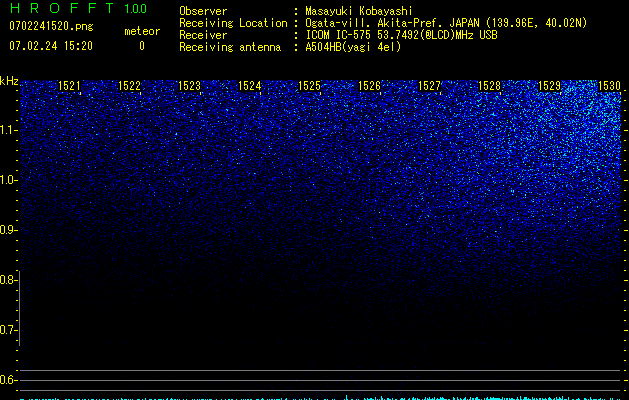Click the Receiver field label

pos(203,35)
